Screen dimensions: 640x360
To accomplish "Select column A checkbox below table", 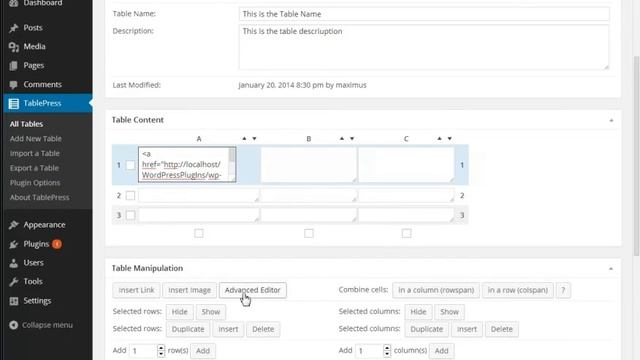I will [199, 233].
